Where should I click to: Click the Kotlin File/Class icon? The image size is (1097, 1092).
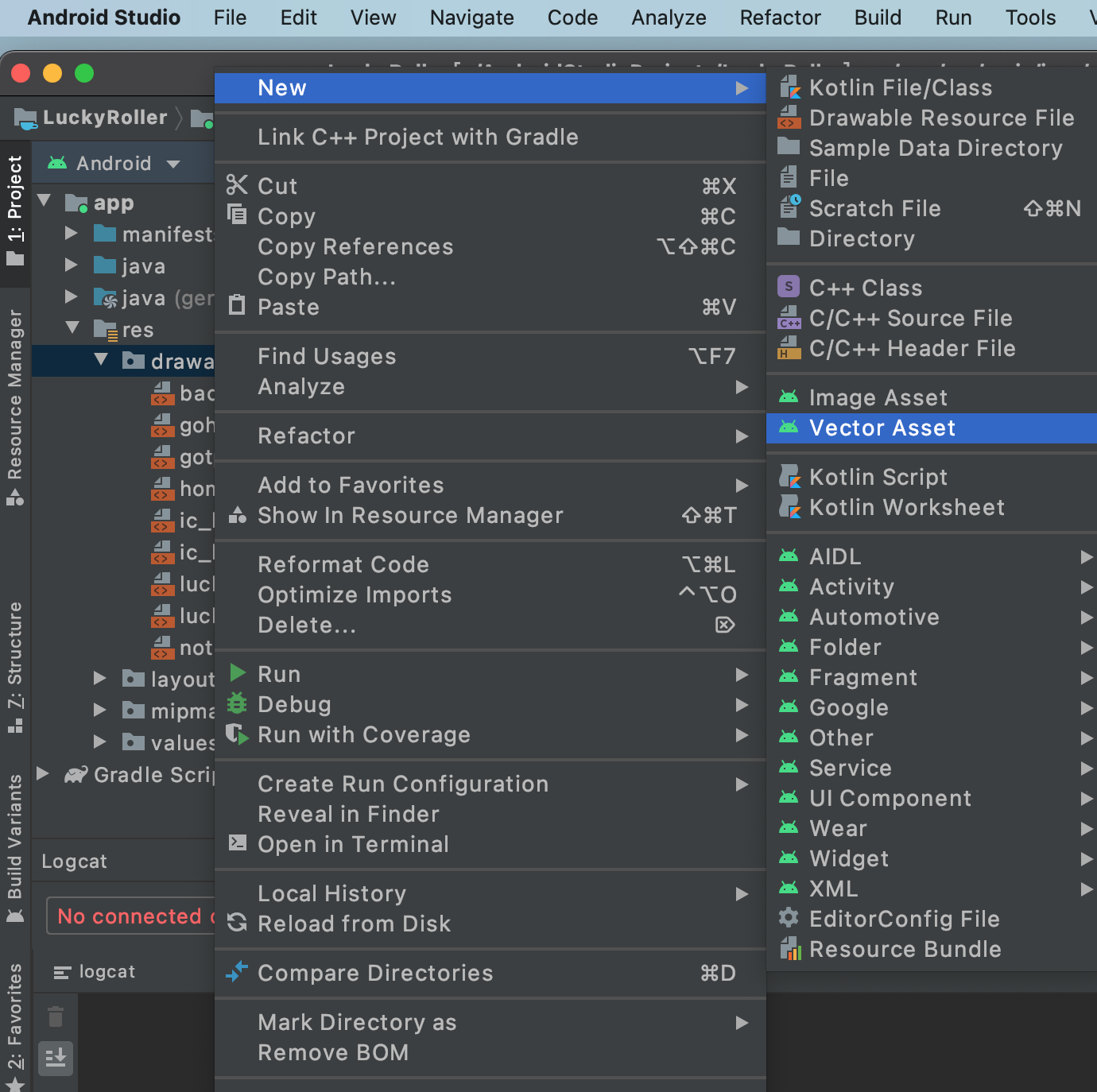(x=789, y=87)
